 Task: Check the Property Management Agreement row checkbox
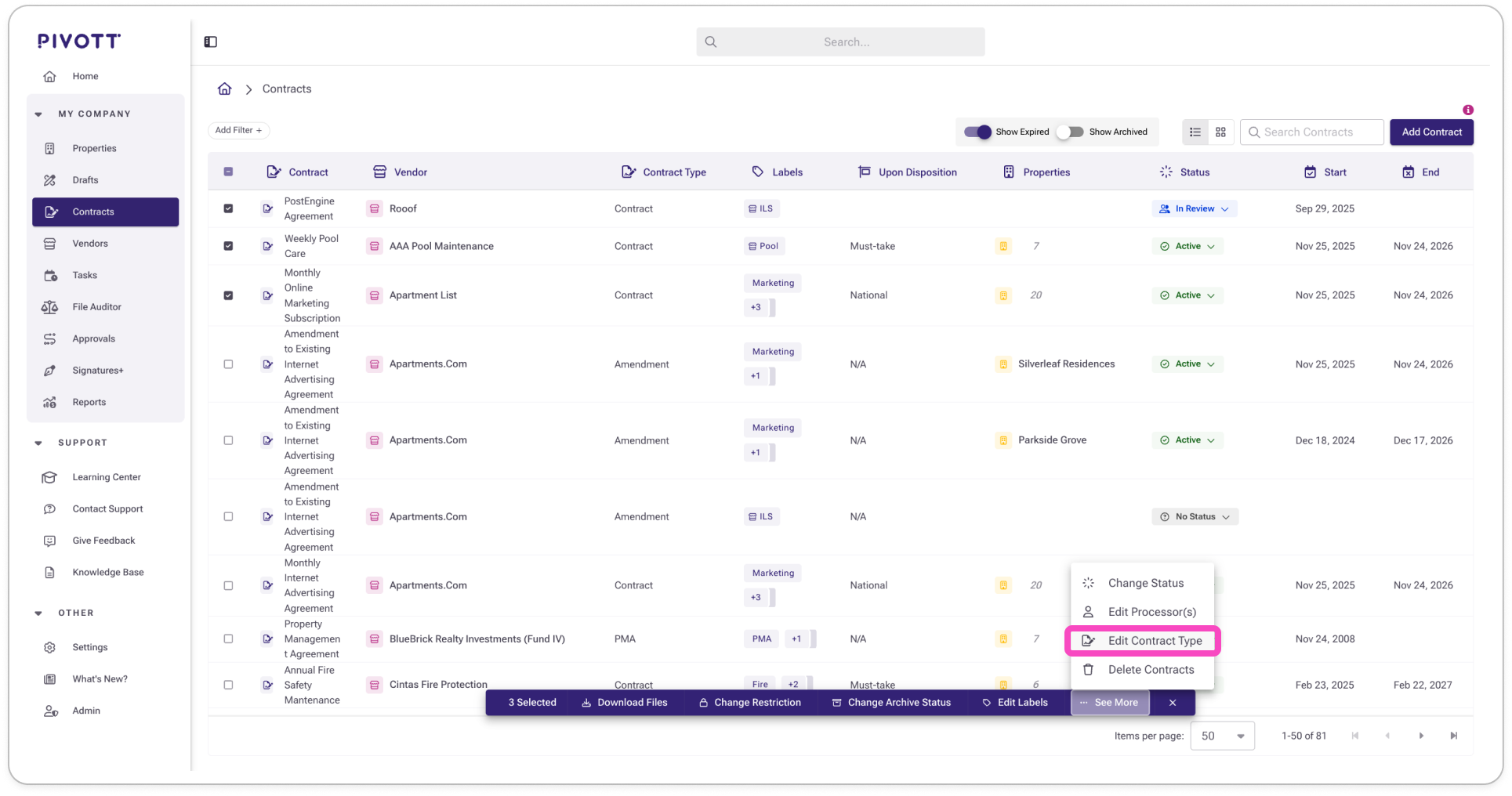pos(228,639)
